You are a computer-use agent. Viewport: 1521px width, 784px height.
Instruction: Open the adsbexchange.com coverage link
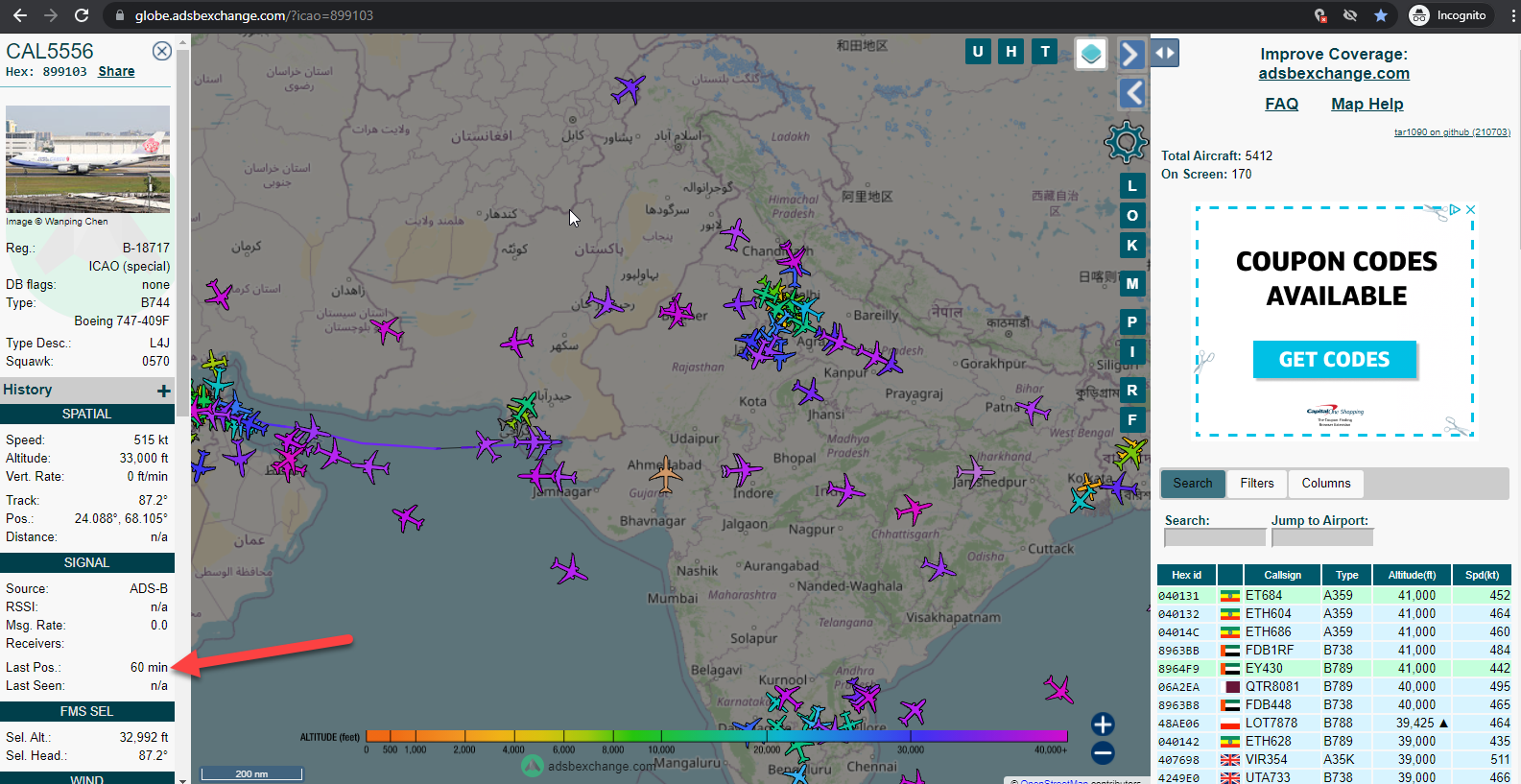1334,73
